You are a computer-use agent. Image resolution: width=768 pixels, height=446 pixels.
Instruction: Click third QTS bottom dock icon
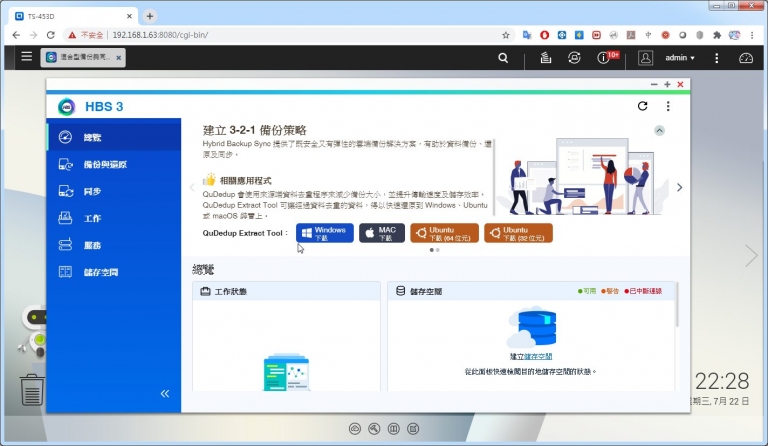(x=393, y=429)
